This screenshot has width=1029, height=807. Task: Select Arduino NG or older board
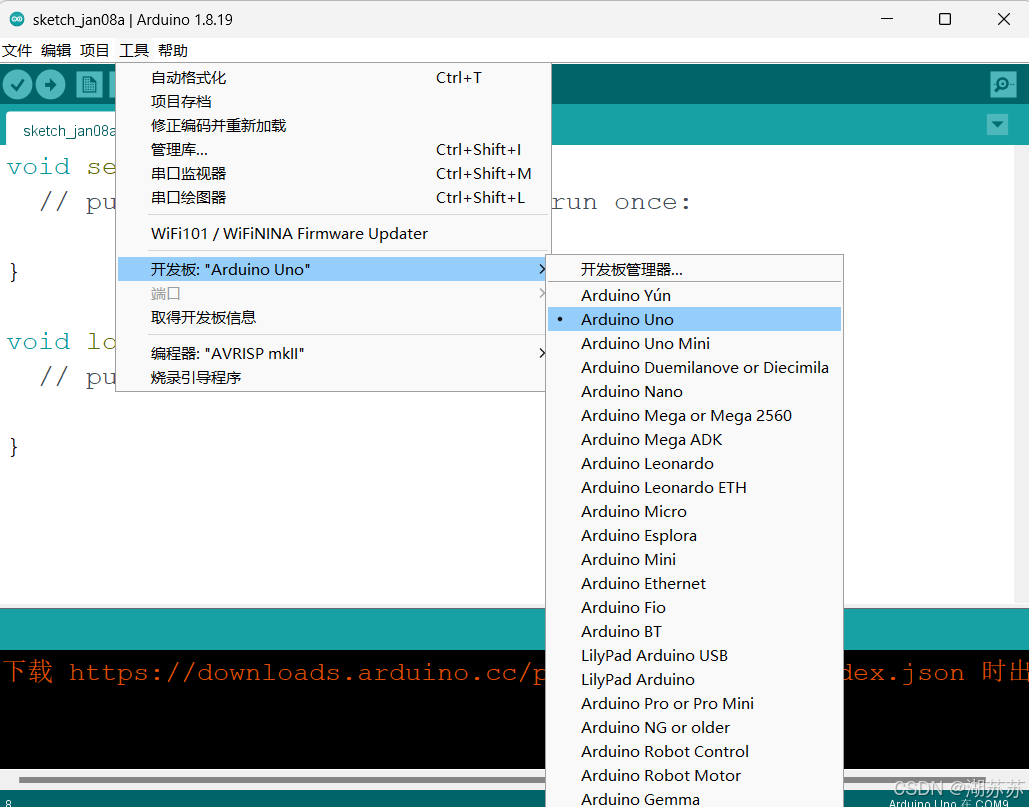[694, 728]
